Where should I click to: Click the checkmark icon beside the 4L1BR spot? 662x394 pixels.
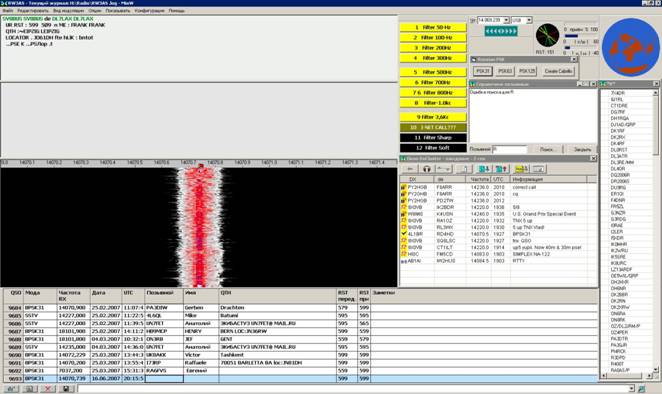tap(404, 233)
